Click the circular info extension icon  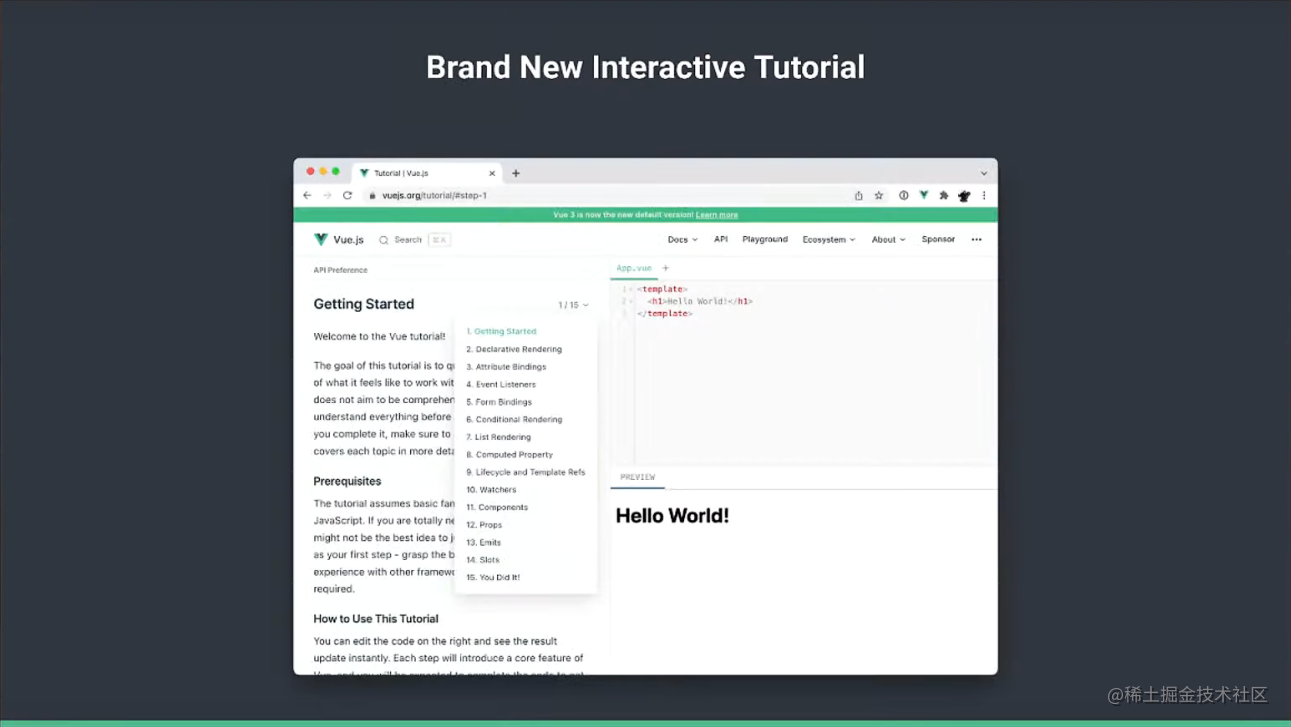point(904,196)
